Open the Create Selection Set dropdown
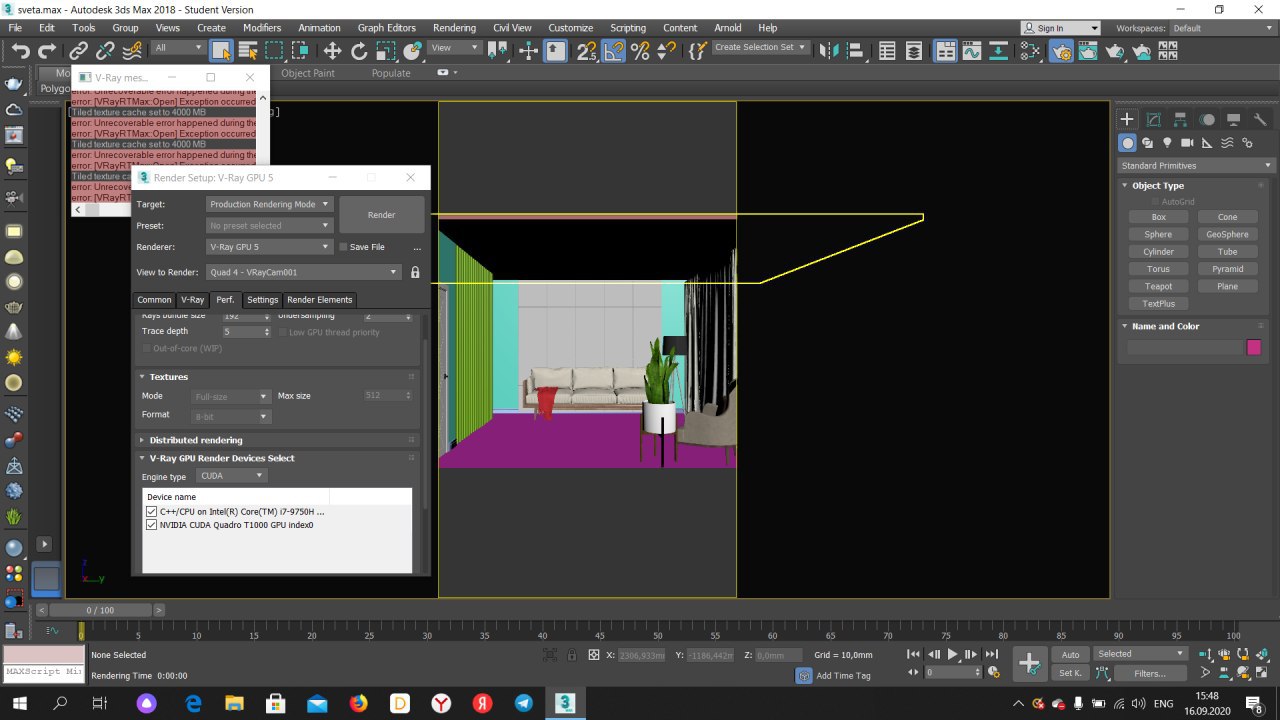Image resolution: width=1280 pixels, height=720 pixels. tap(760, 47)
